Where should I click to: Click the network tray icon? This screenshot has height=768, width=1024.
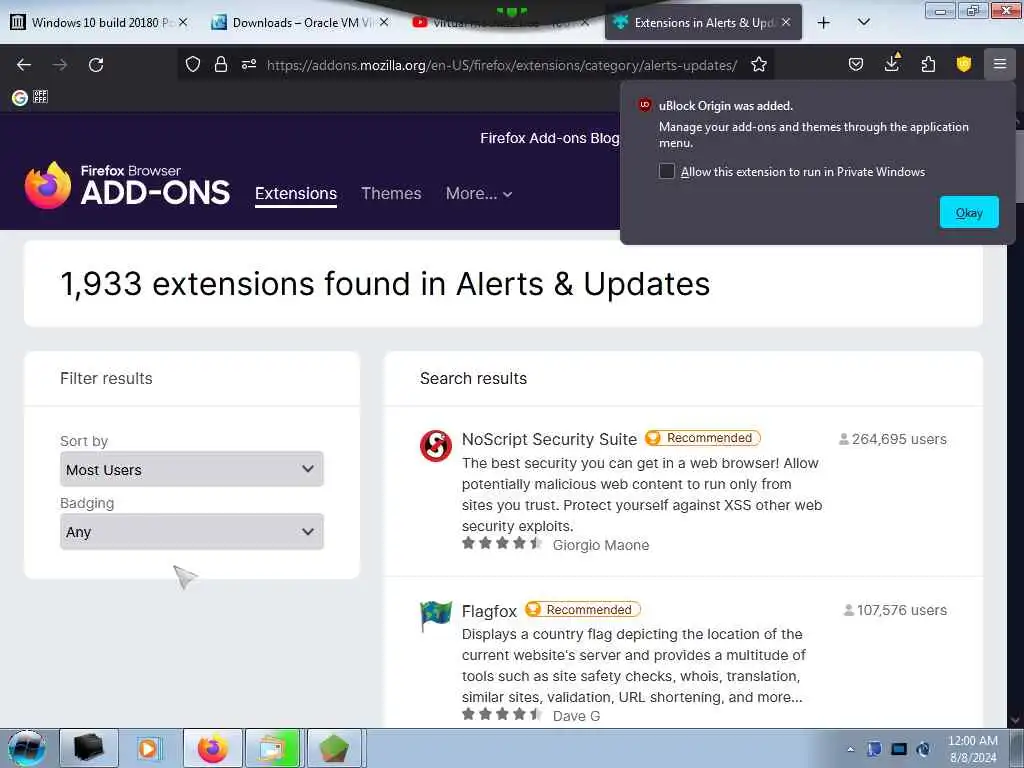[899, 749]
